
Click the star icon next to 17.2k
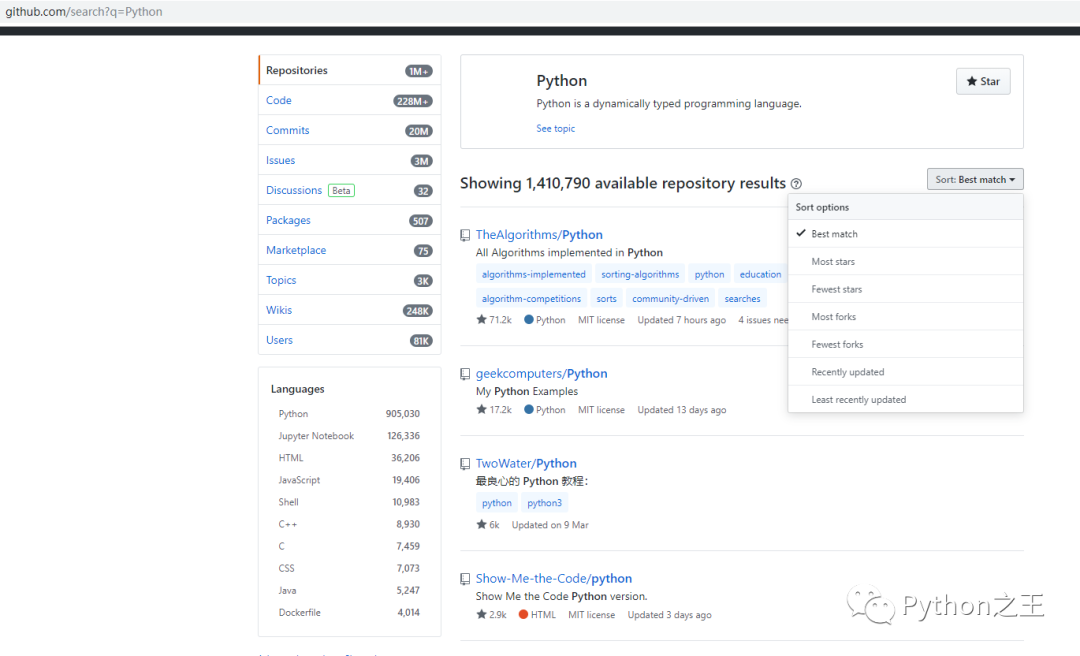click(x=481, y=409)
